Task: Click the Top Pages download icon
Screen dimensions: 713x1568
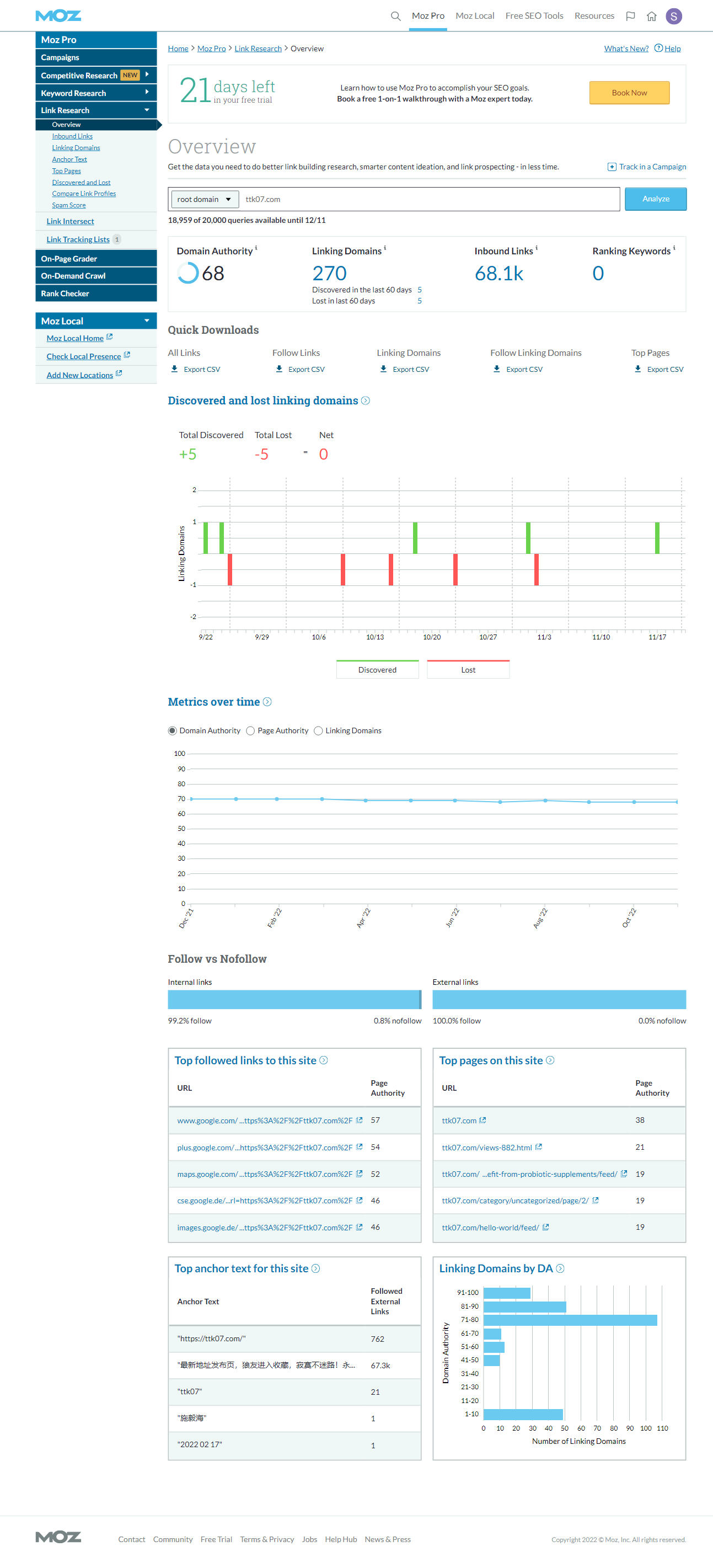Action: point(637,369)
